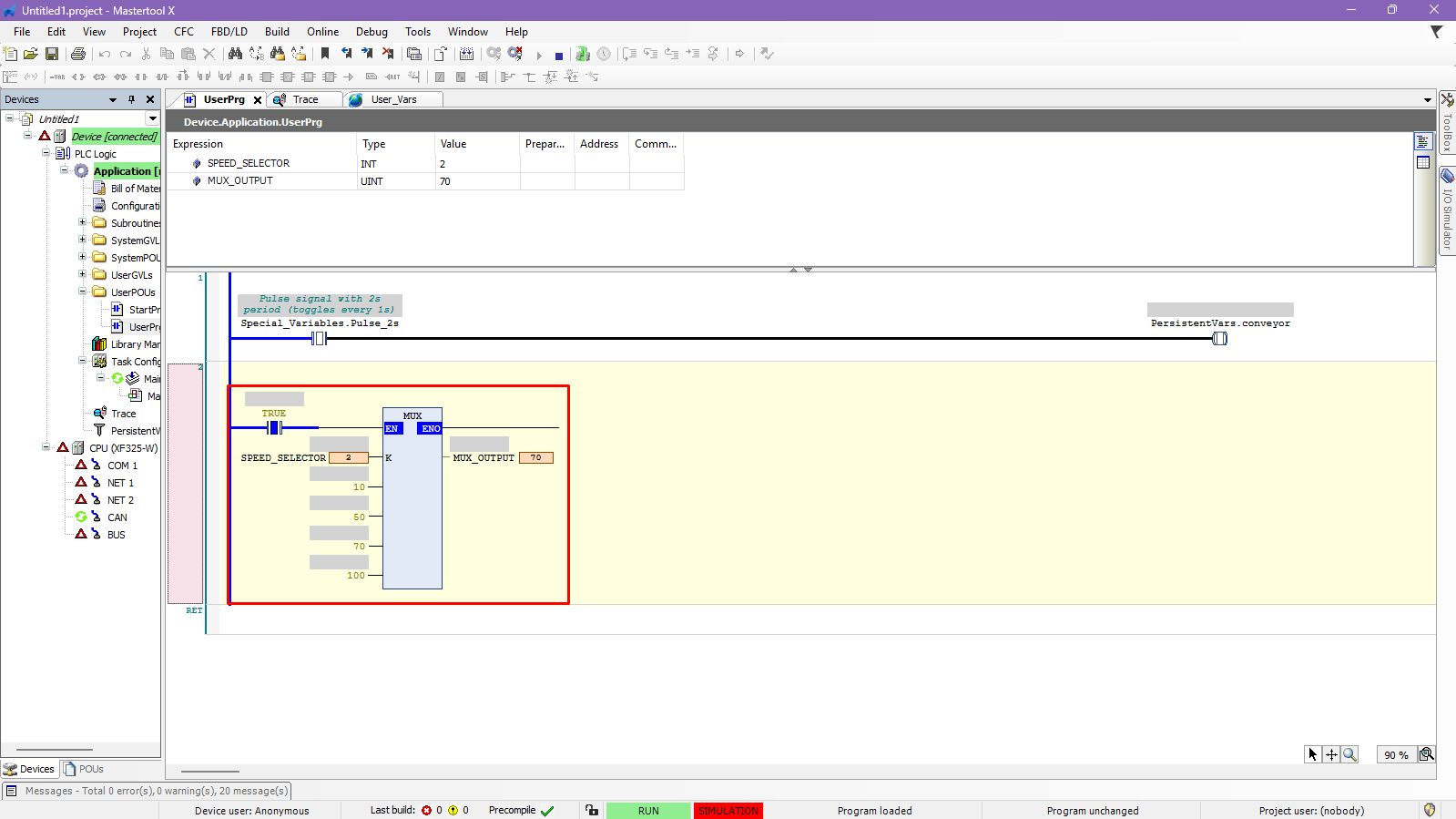Click the RUN status button
Screen dimensions: 1456x819
point(647,811)
